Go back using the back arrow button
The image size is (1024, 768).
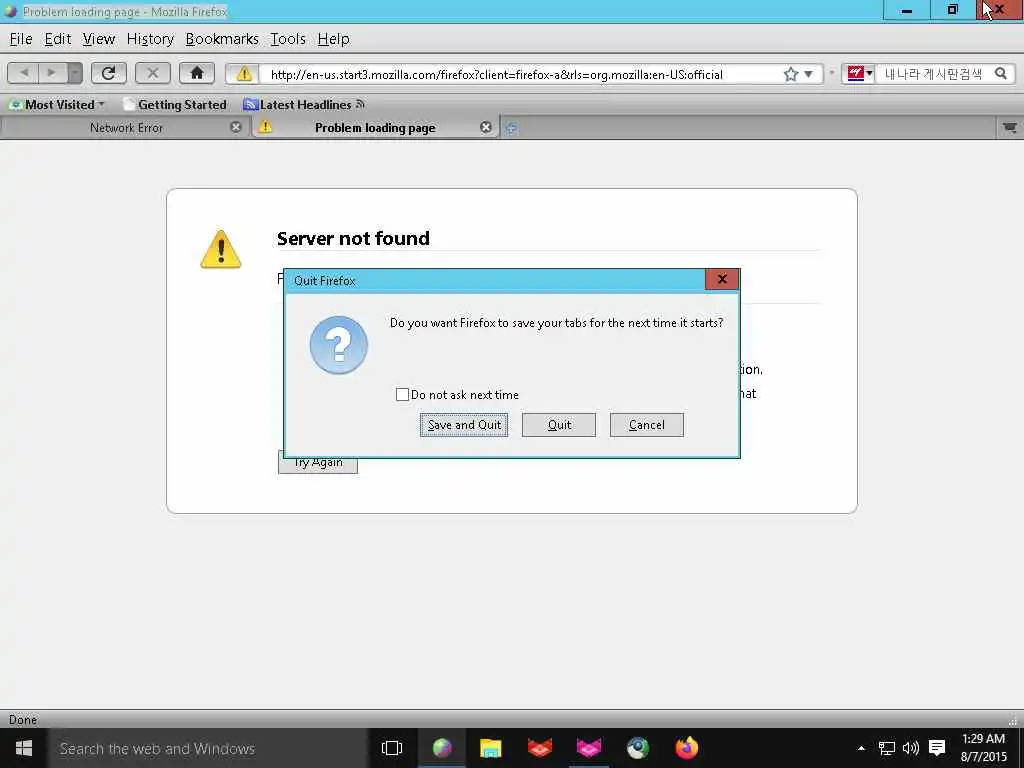(x=24, y=73)
